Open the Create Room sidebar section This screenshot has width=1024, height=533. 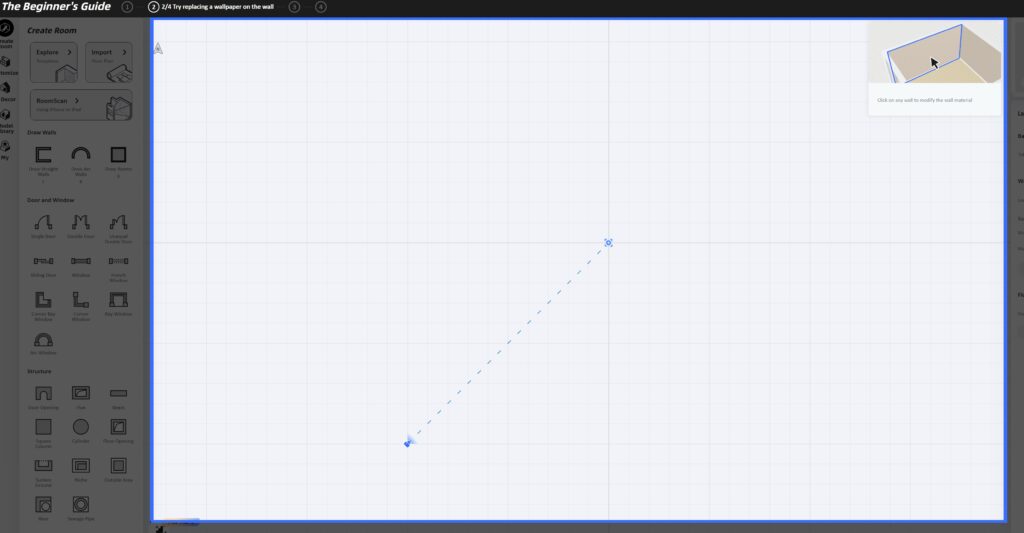tap(7, 33)
